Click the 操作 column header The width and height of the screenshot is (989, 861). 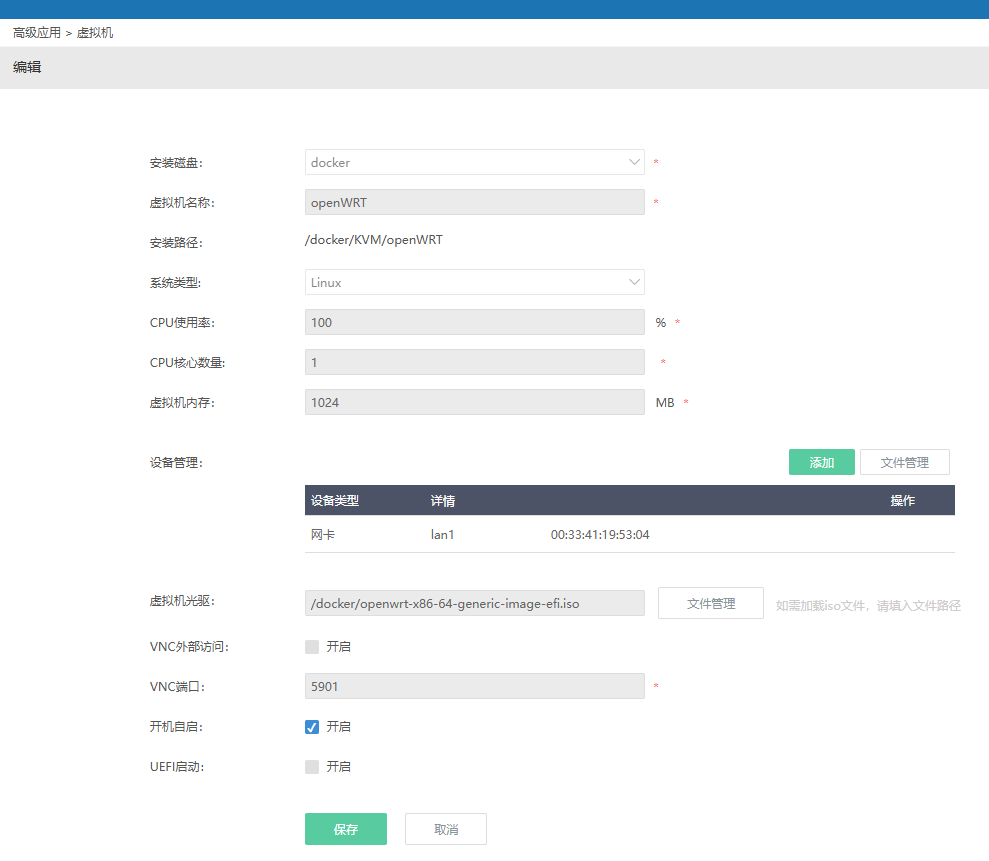pos(903,500)
